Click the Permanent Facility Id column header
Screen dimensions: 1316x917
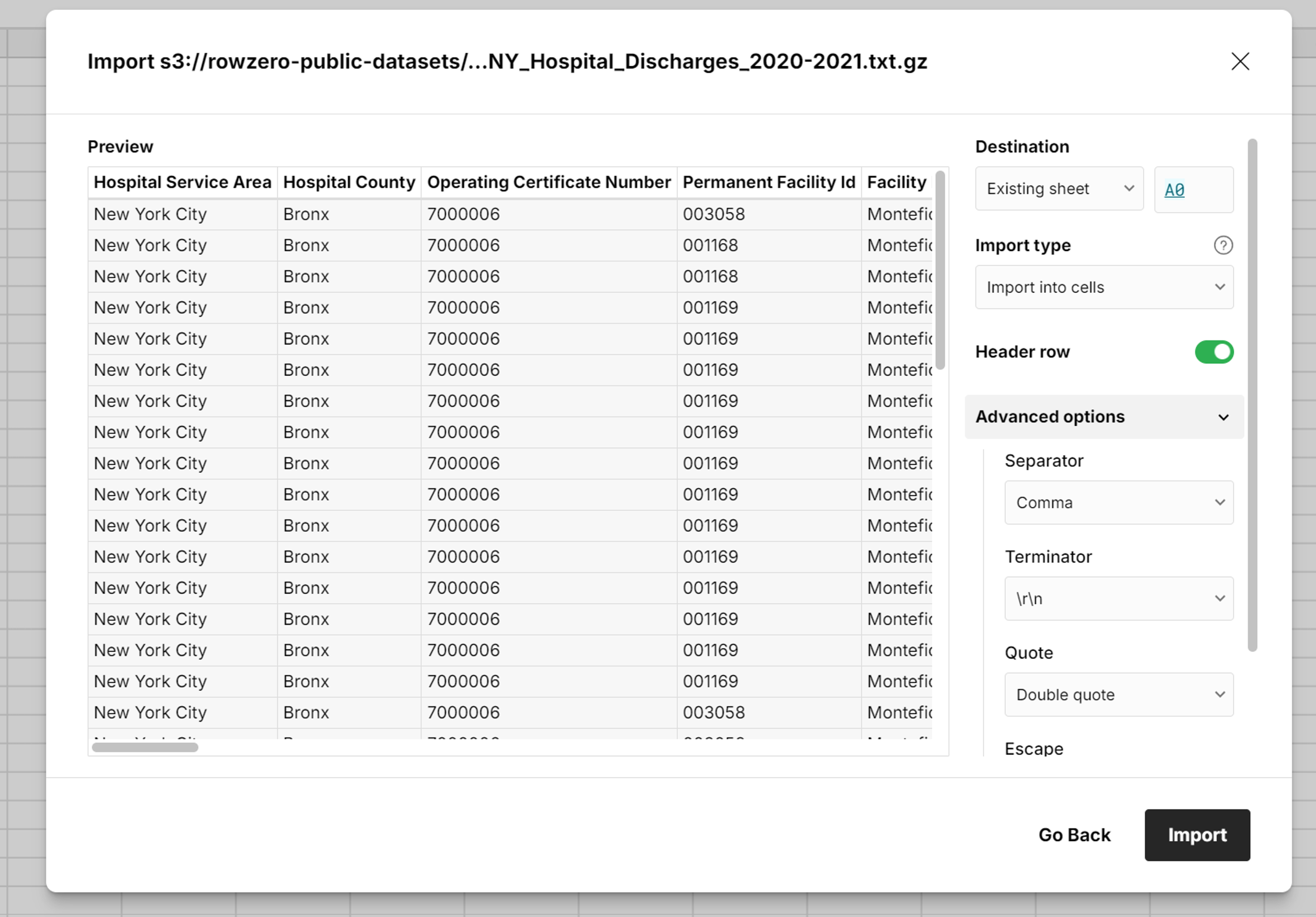[x=768, y=182]
